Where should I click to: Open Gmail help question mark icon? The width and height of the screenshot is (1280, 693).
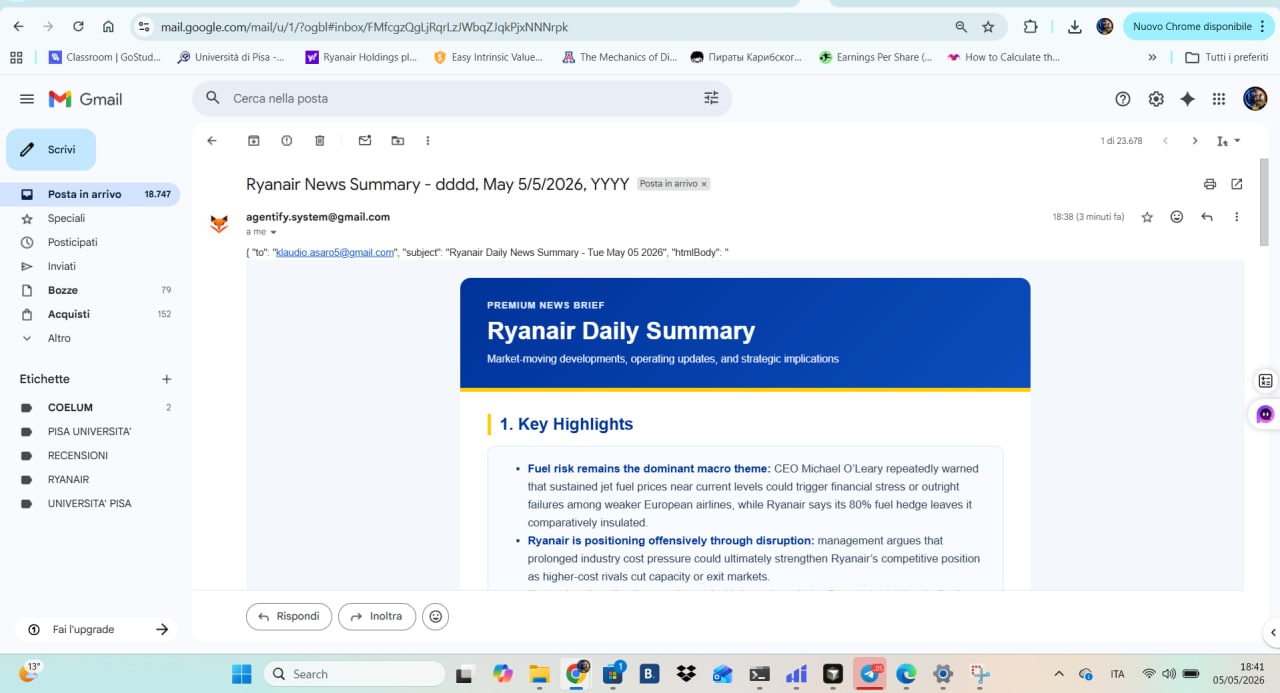[x=1123, y=99]
